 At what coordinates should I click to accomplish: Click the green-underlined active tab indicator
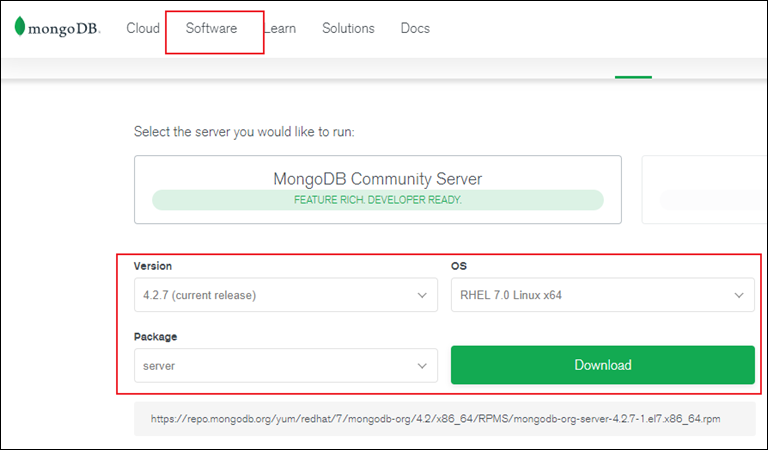pos(633,77)
